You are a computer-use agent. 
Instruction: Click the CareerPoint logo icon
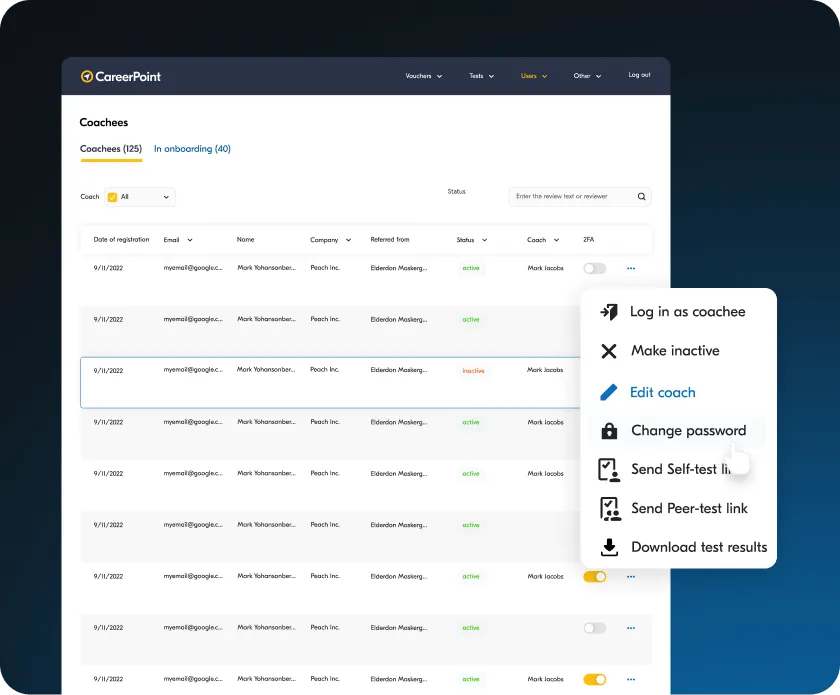click(x=87, y=77)
